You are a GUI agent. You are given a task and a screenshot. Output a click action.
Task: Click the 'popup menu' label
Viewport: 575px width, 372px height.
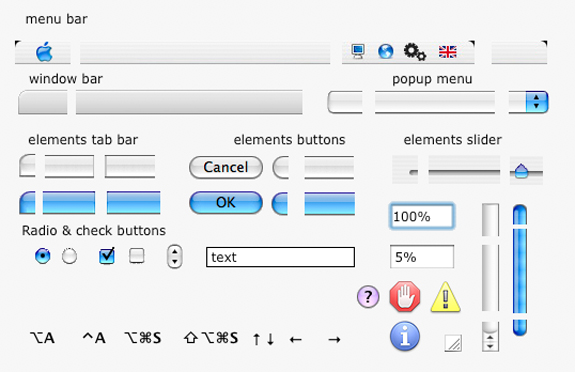coord(432,79)
